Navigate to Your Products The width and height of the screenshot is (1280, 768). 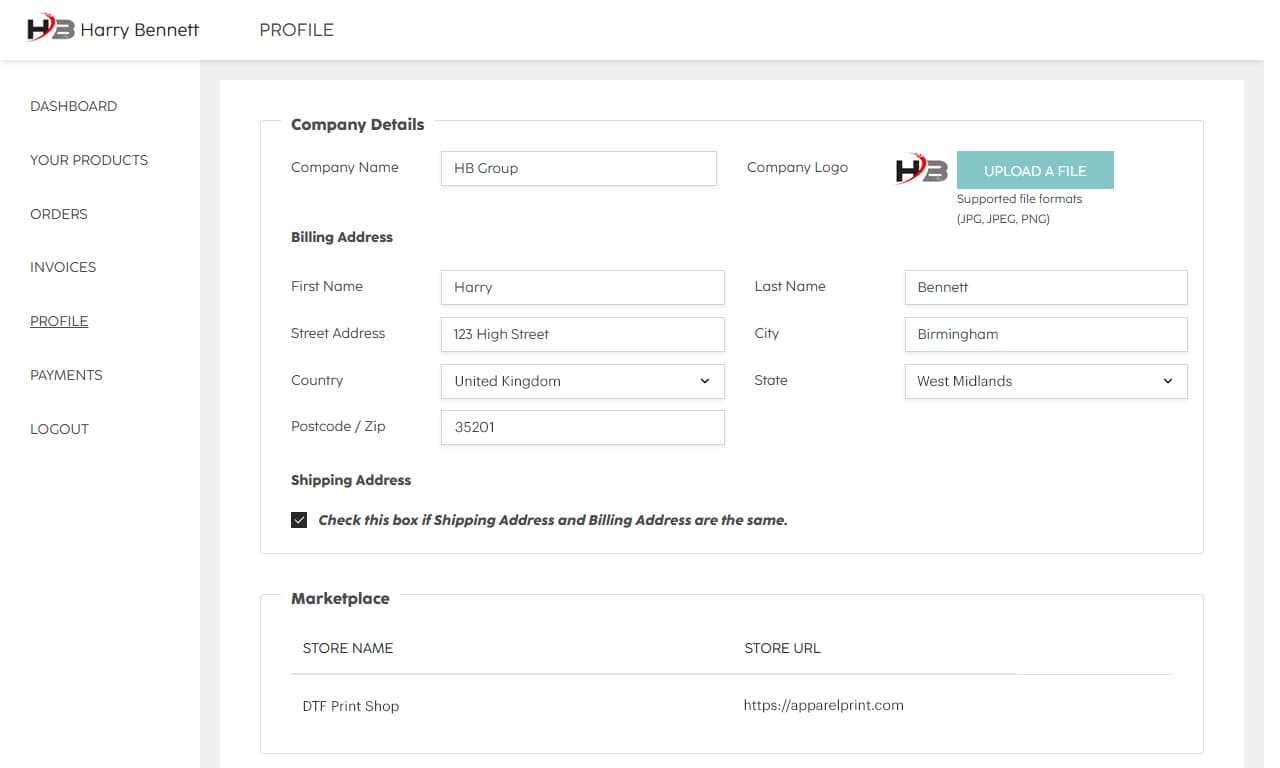click(x=89, y=160)
